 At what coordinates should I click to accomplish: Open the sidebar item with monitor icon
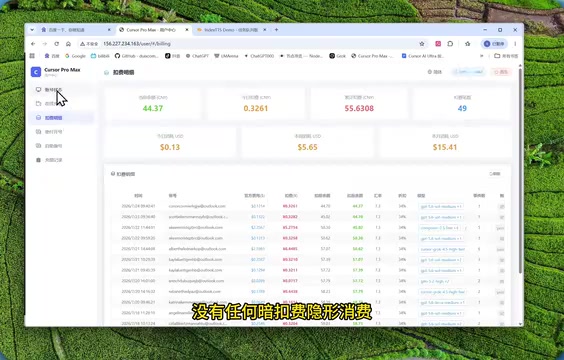point(61,90)
